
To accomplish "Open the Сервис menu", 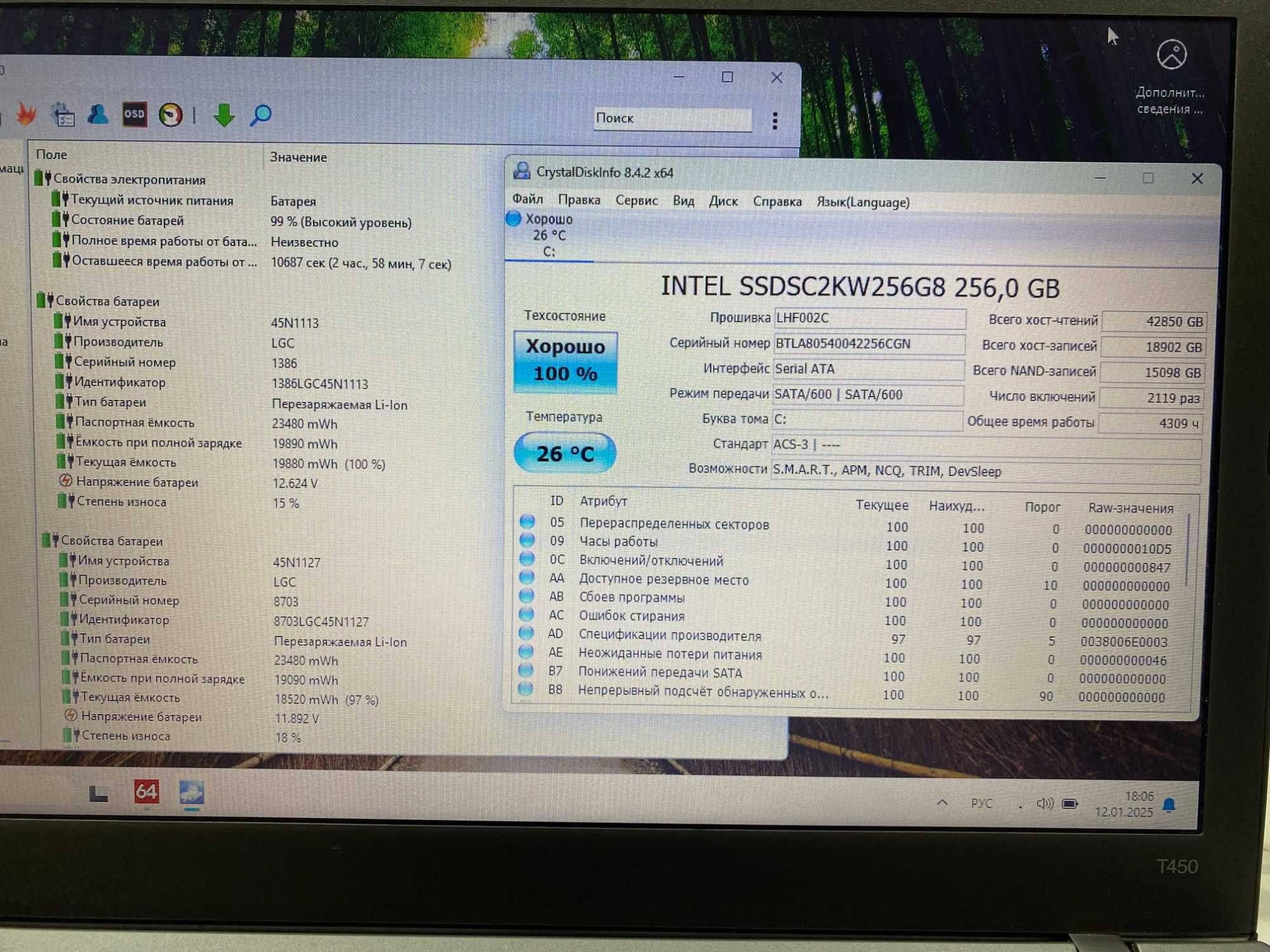I will pyautogui.click(x=636, y=200).
